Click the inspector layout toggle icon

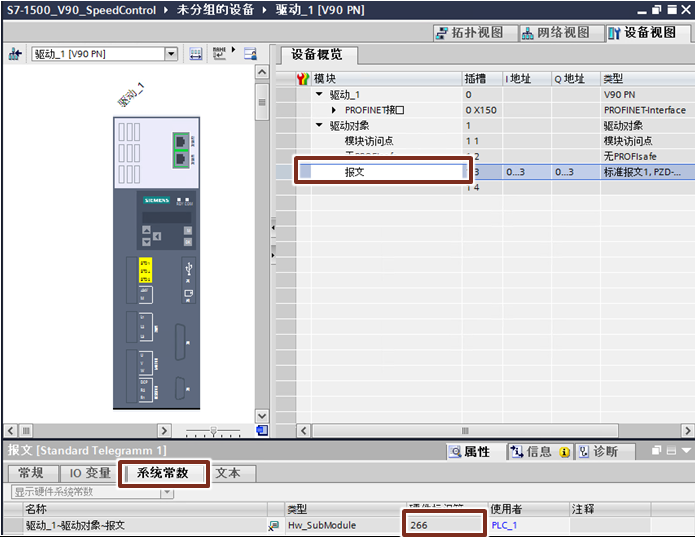point(672,451)
